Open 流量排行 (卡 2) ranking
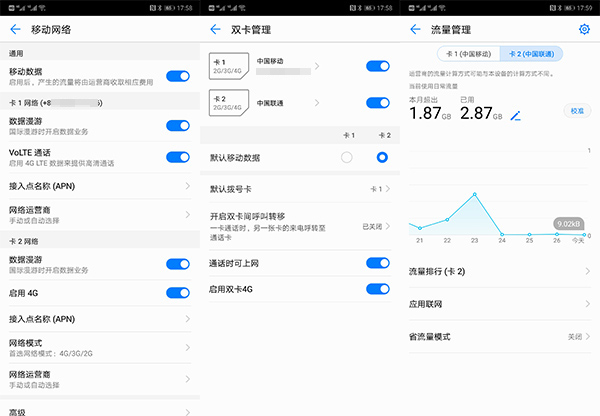Image resolution: width=600 pixels, height=416 pixels. (x=500, y=271)
